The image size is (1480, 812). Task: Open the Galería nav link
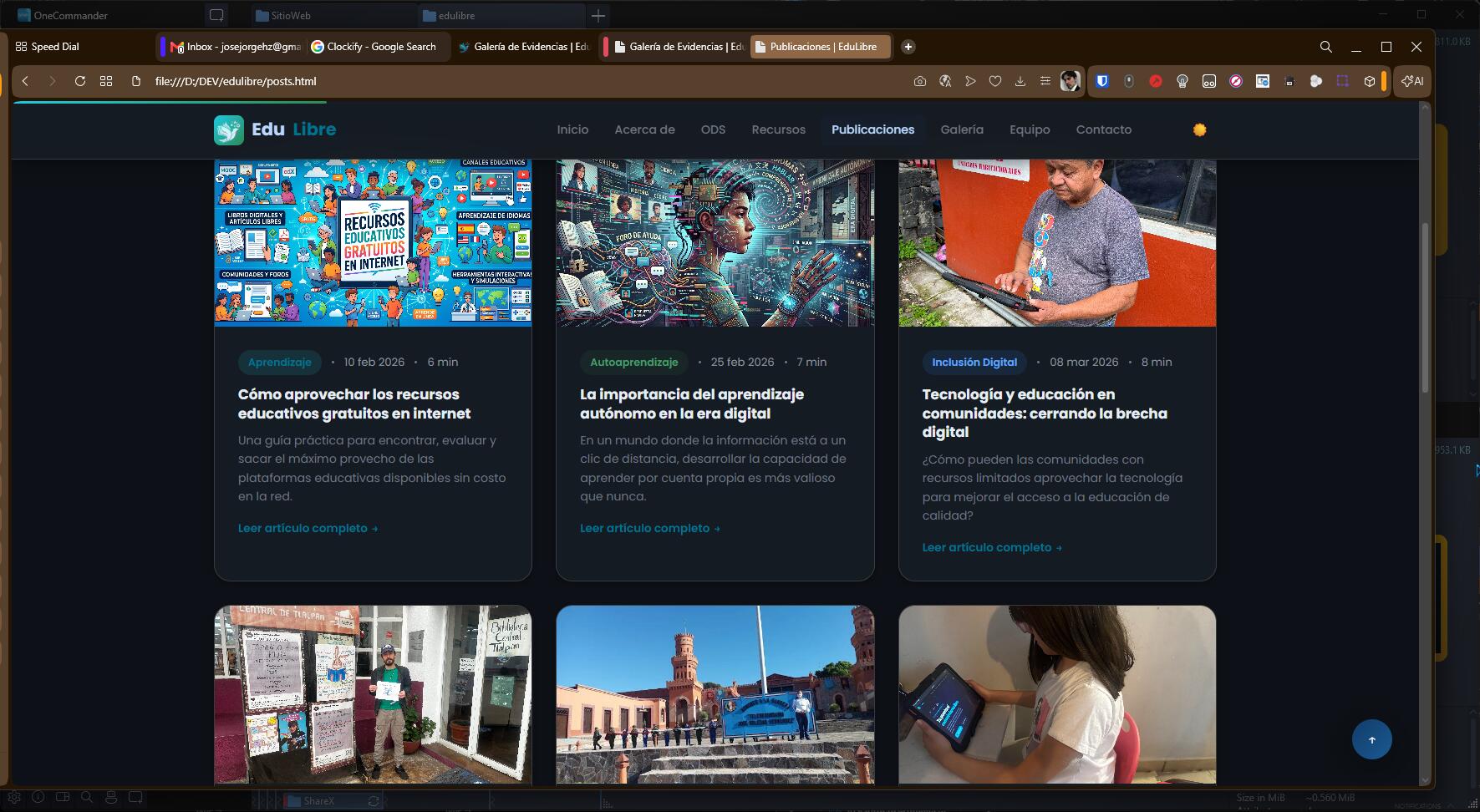tap(962, 129)
